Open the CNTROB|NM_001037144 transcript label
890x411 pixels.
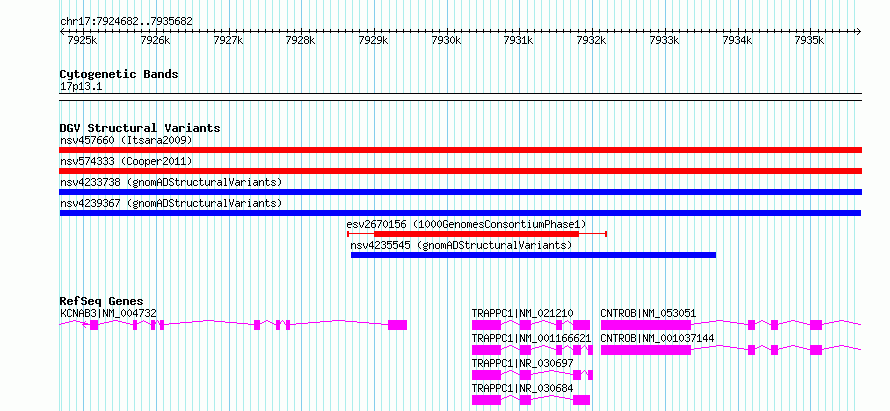pos(657,338)
